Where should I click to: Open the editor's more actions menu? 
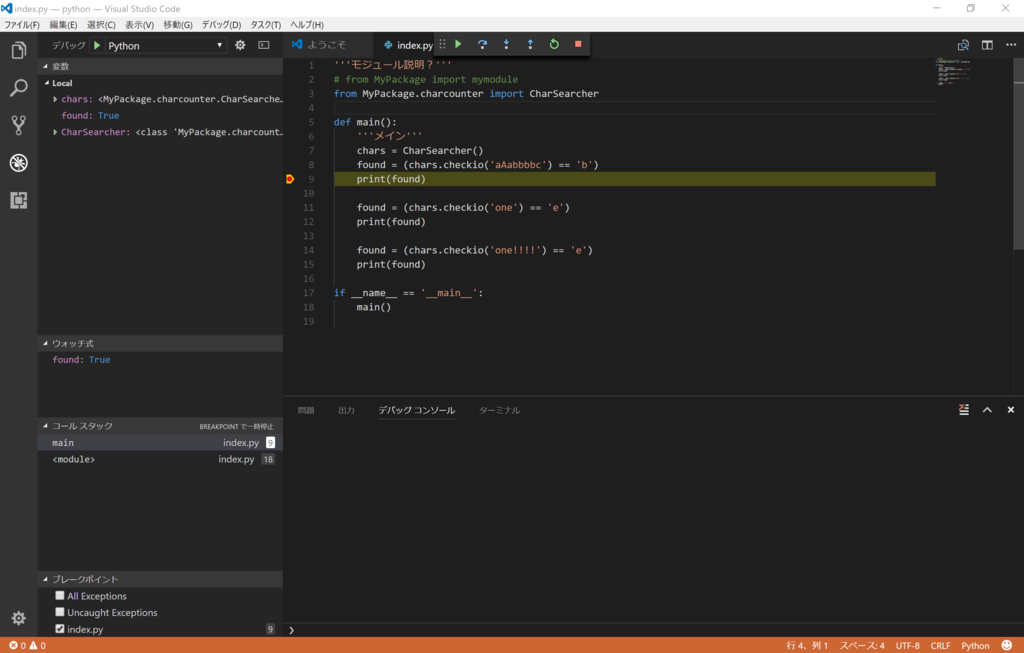click(x=1011, y=44)
